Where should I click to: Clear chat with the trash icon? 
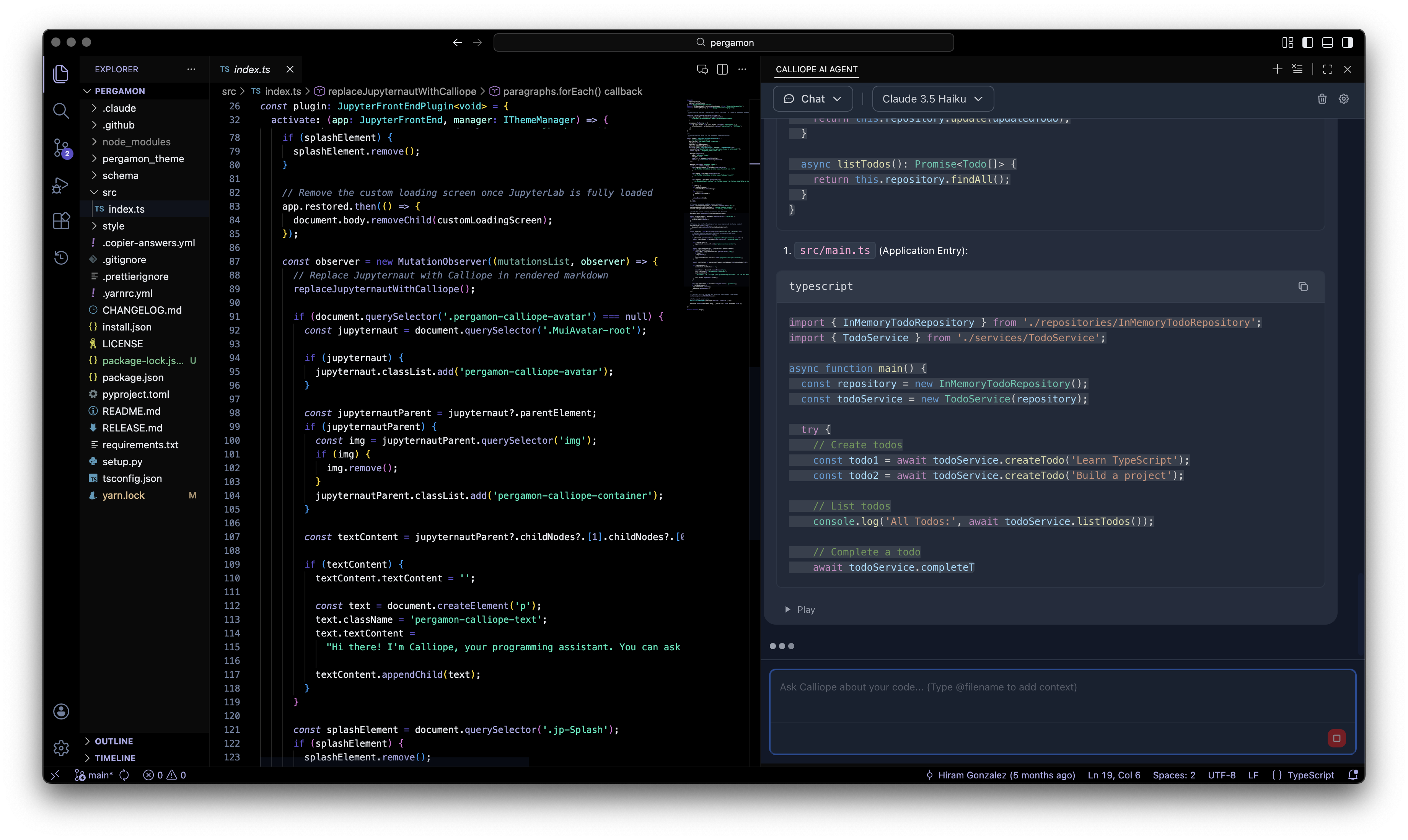click(x=1322, y=99)
